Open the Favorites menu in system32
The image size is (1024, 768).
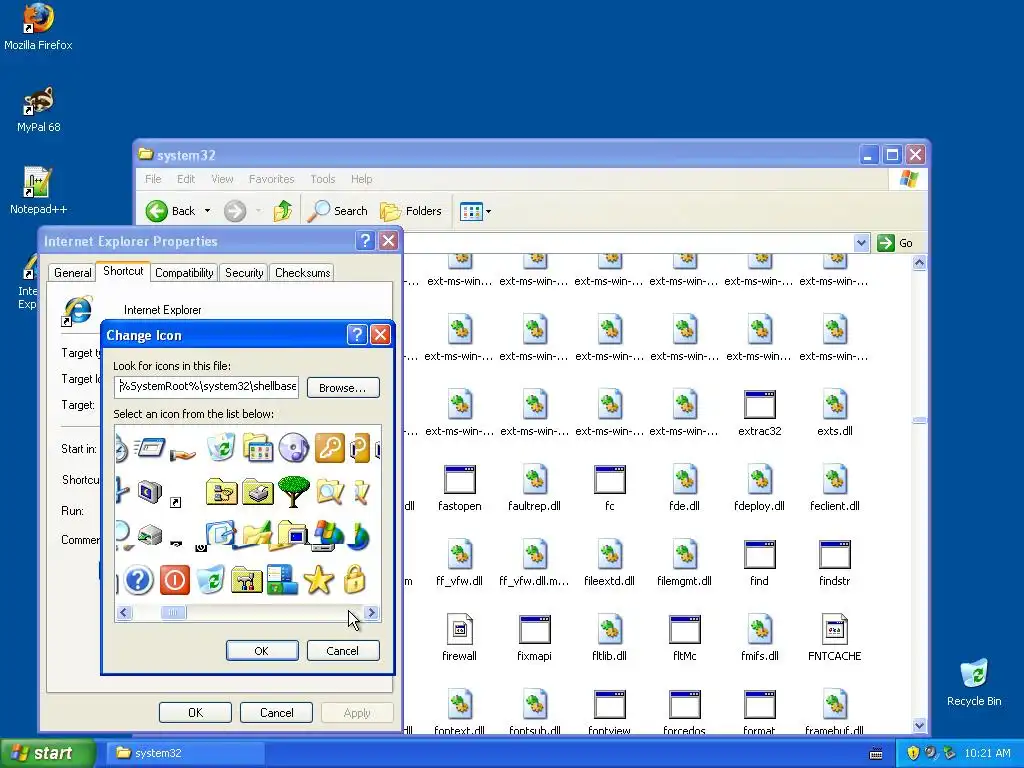[271, 179]
